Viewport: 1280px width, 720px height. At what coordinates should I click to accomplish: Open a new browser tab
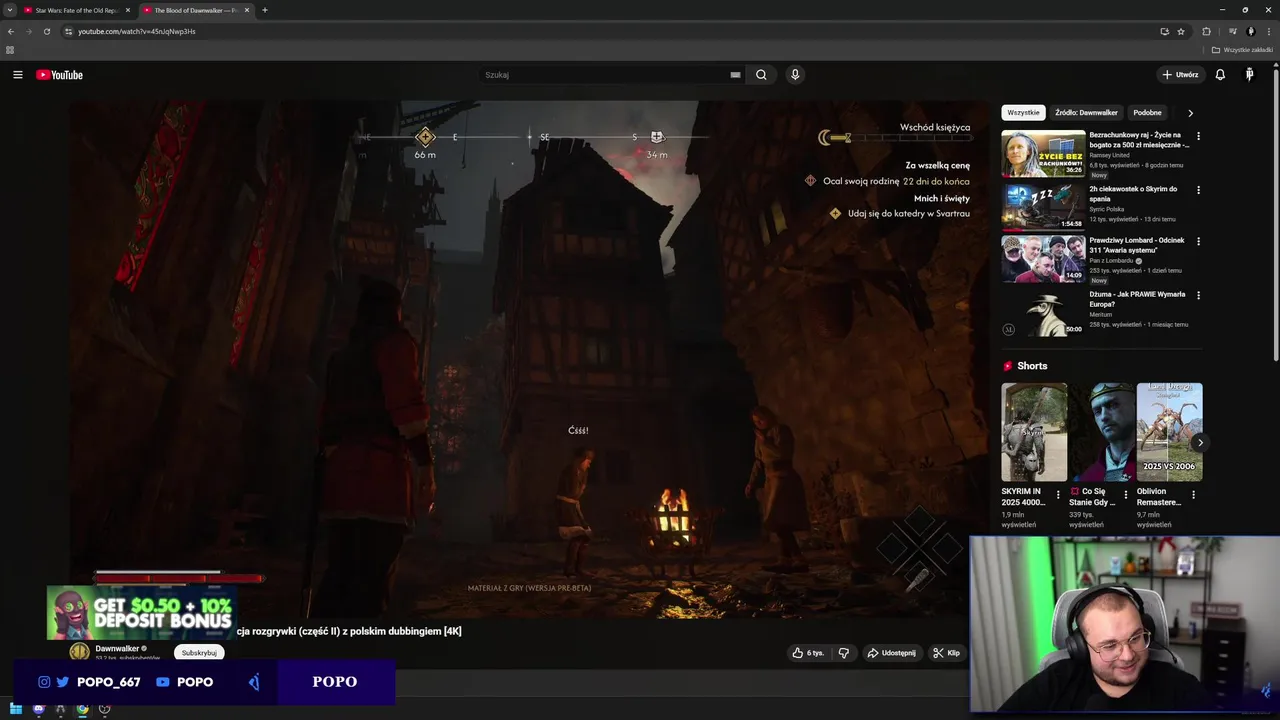tap(265, 10)
